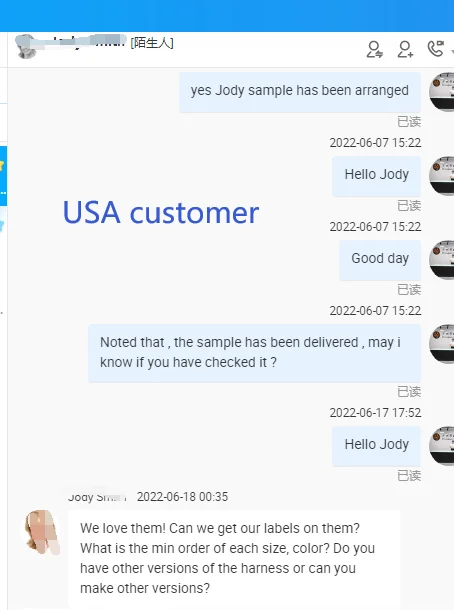The width and height of the screenshot is (454, 610).
Task: Click the 'Good day' message bubble
Action: coord(380,260)
